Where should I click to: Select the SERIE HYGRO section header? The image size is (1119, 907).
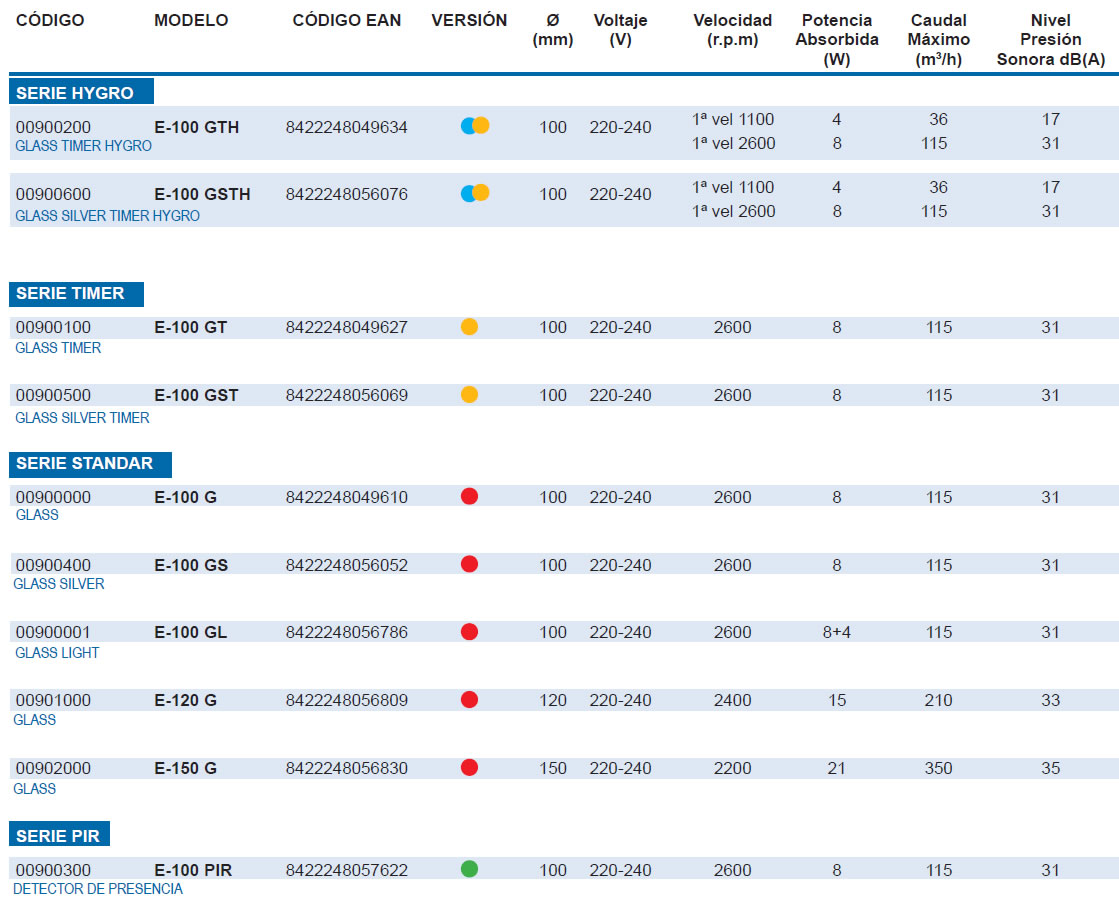click(x=81, y=92)
